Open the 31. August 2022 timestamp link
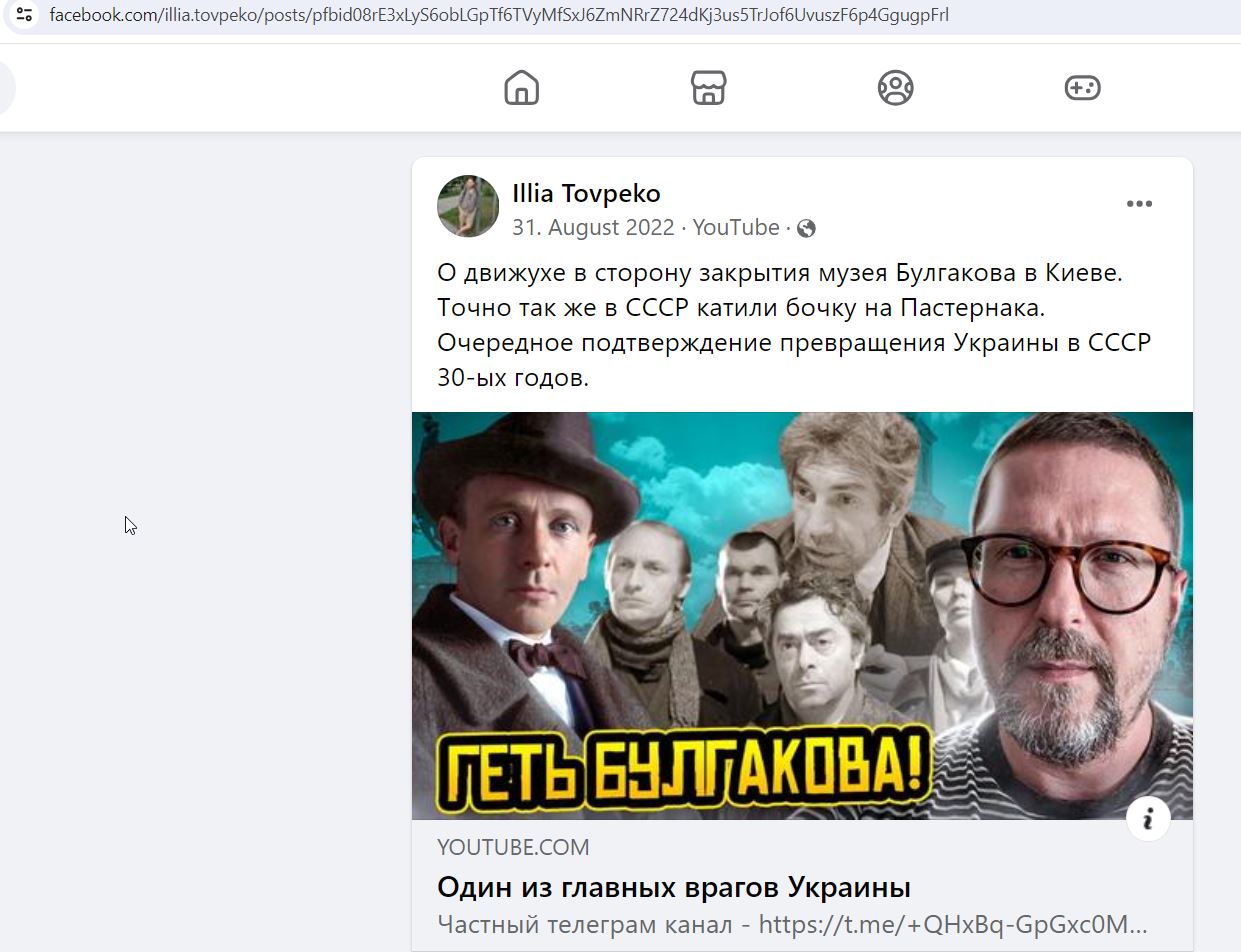This screenshot has width=1241, height=952. (593, 228)
